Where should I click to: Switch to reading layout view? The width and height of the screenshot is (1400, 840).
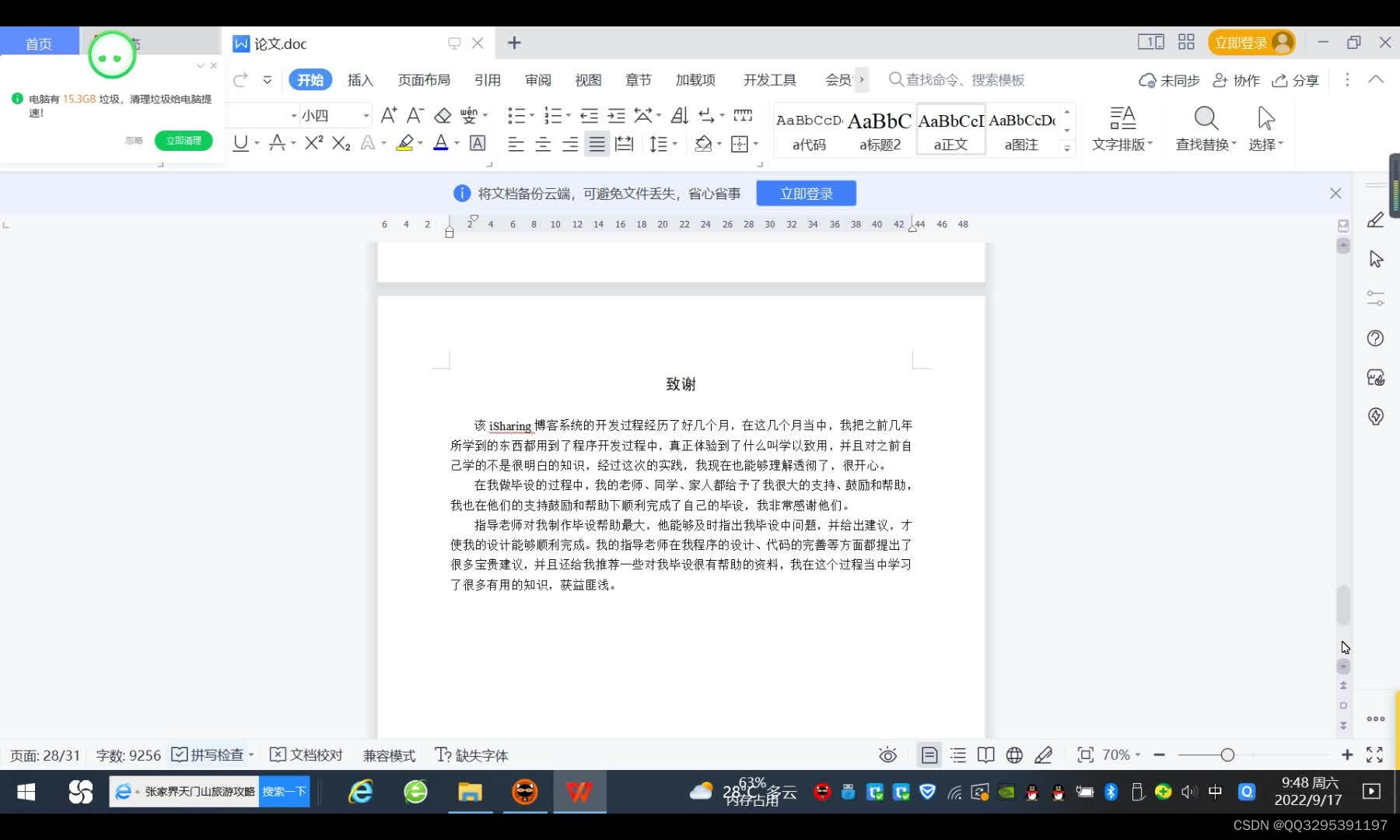985,754
